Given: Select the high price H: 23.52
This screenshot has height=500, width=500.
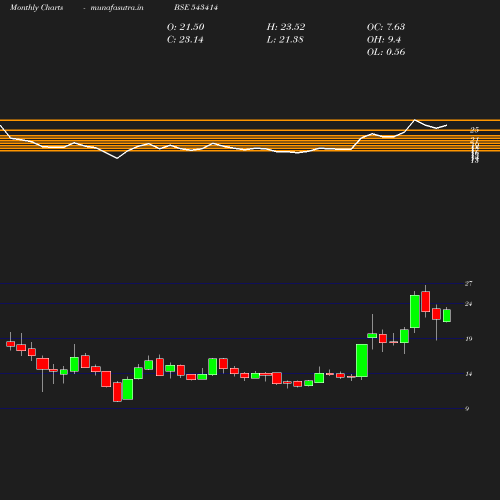Looking at the screenshot, I should pos(286,27).
